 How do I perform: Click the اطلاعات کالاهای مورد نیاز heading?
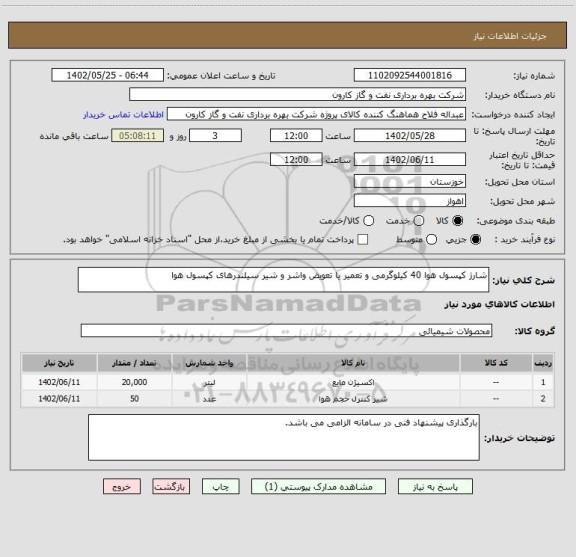point(500,304)
